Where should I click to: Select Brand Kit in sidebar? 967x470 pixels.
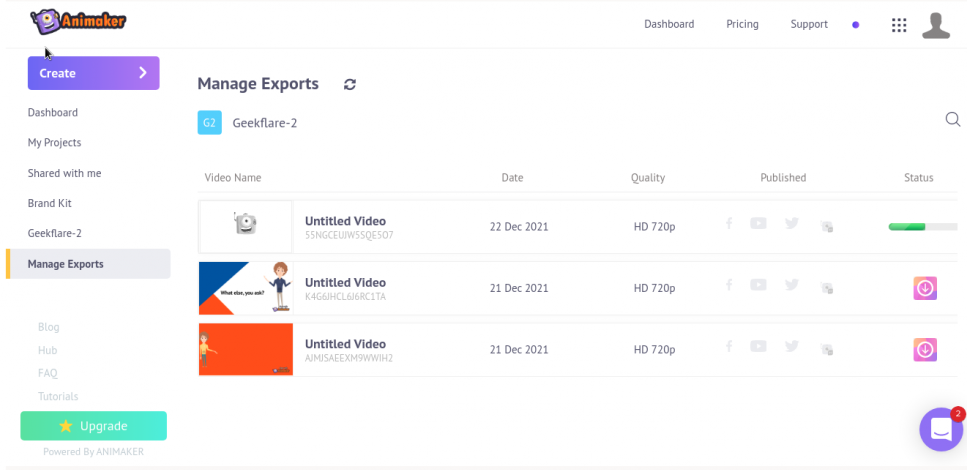tap(48, 203)
